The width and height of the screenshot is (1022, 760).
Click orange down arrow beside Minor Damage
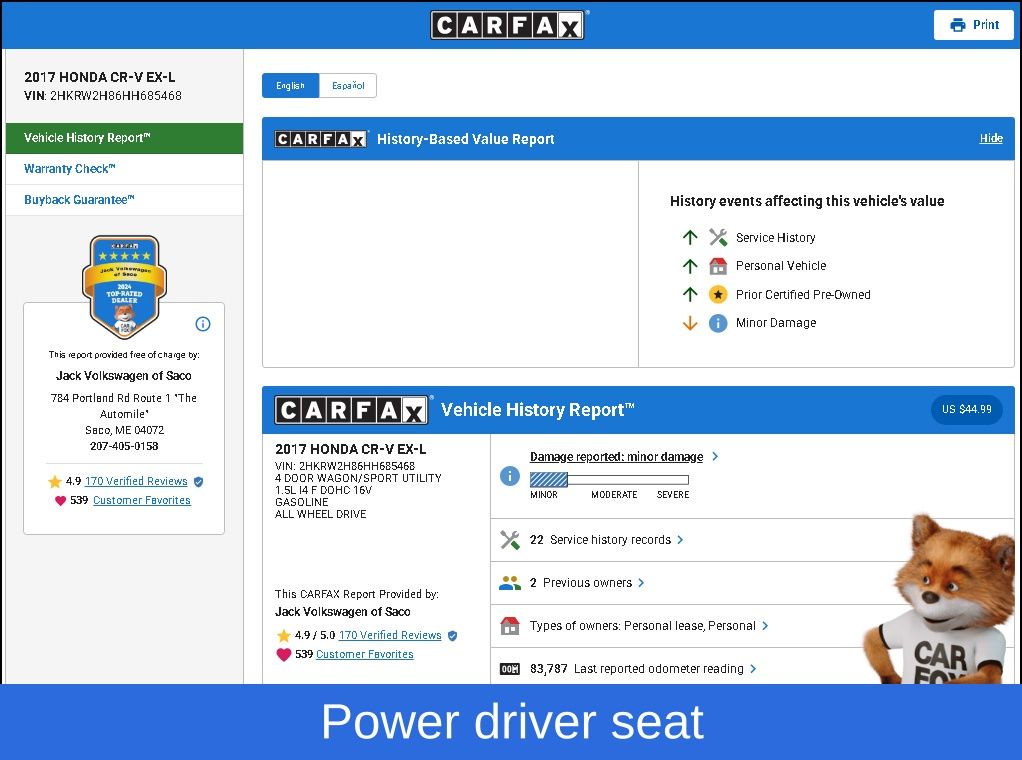(x=690, y=323)
